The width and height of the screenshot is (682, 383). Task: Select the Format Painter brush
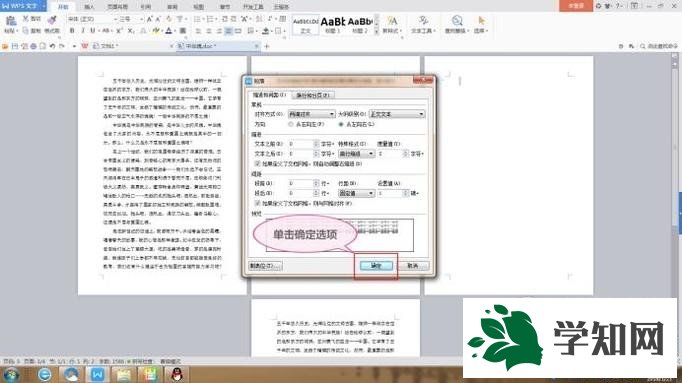pos(52,20)
